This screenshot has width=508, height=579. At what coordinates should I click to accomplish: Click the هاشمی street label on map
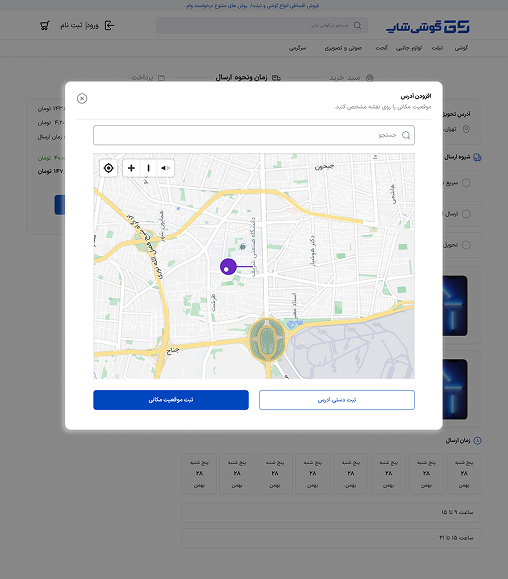point(393,194)
